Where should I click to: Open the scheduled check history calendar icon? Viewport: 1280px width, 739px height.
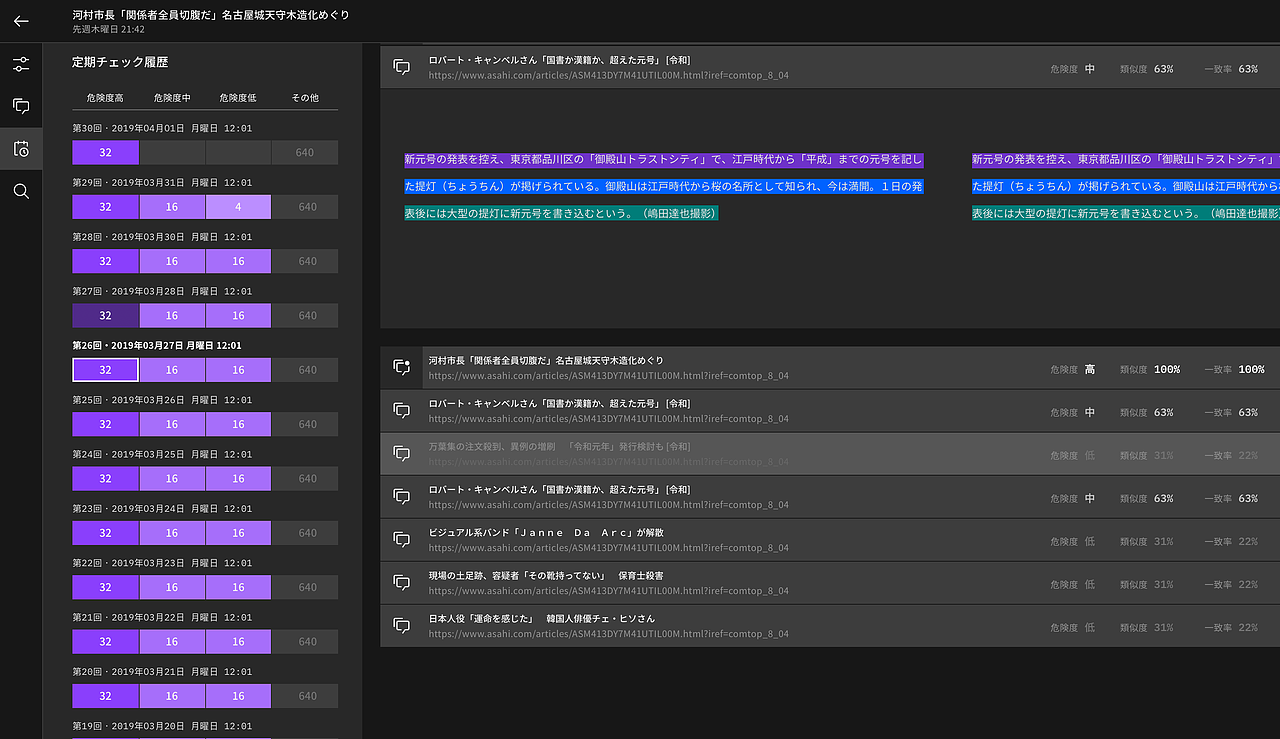[x=21, y=148]
